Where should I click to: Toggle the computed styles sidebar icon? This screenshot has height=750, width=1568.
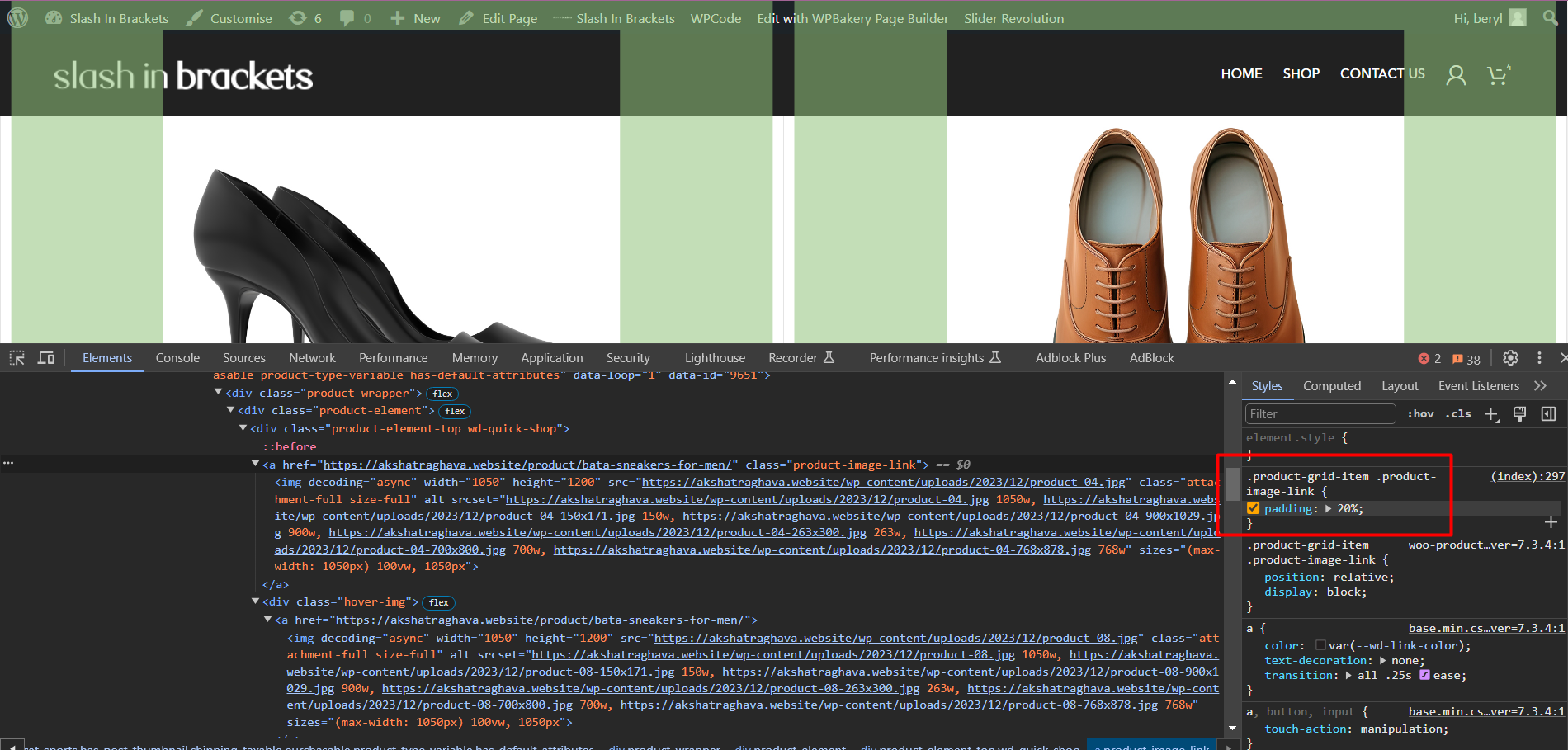(x=1548, y=414)
